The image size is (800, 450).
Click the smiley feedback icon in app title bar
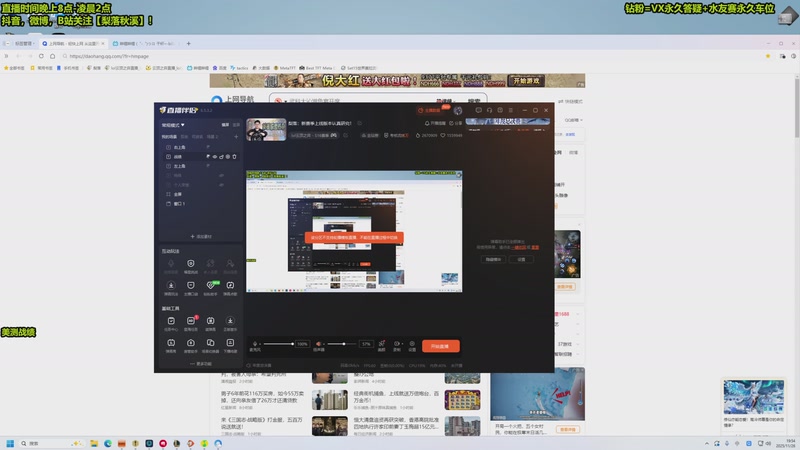[500, 110]
